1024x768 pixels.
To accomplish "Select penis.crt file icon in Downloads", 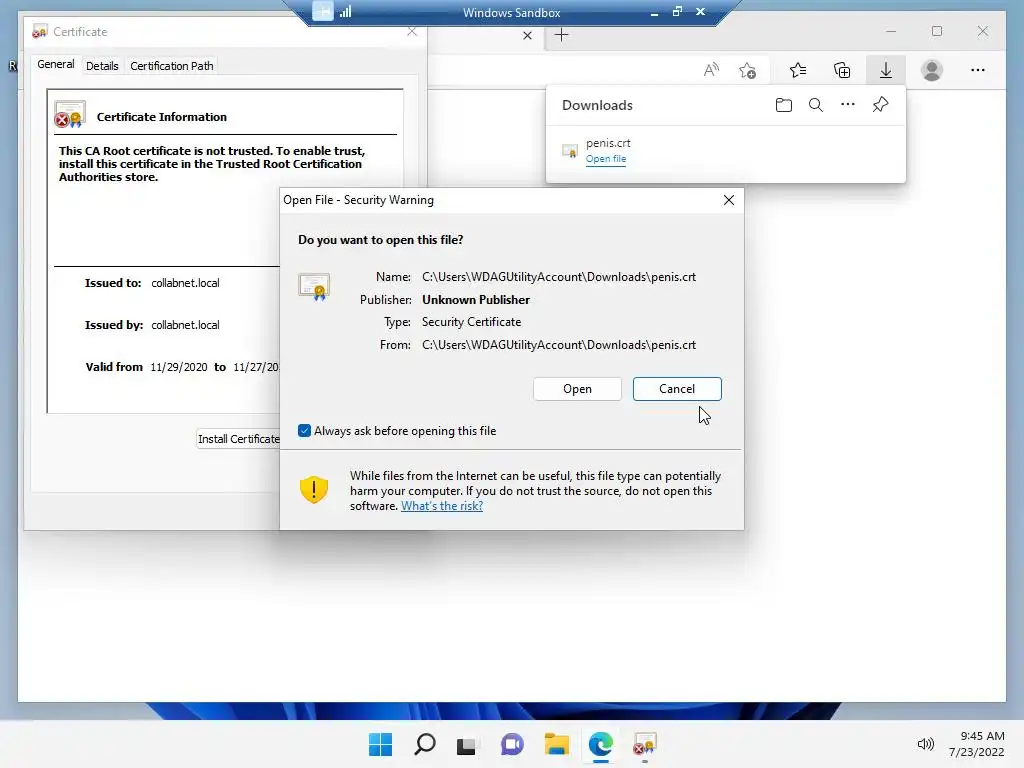I will (570, 152).
